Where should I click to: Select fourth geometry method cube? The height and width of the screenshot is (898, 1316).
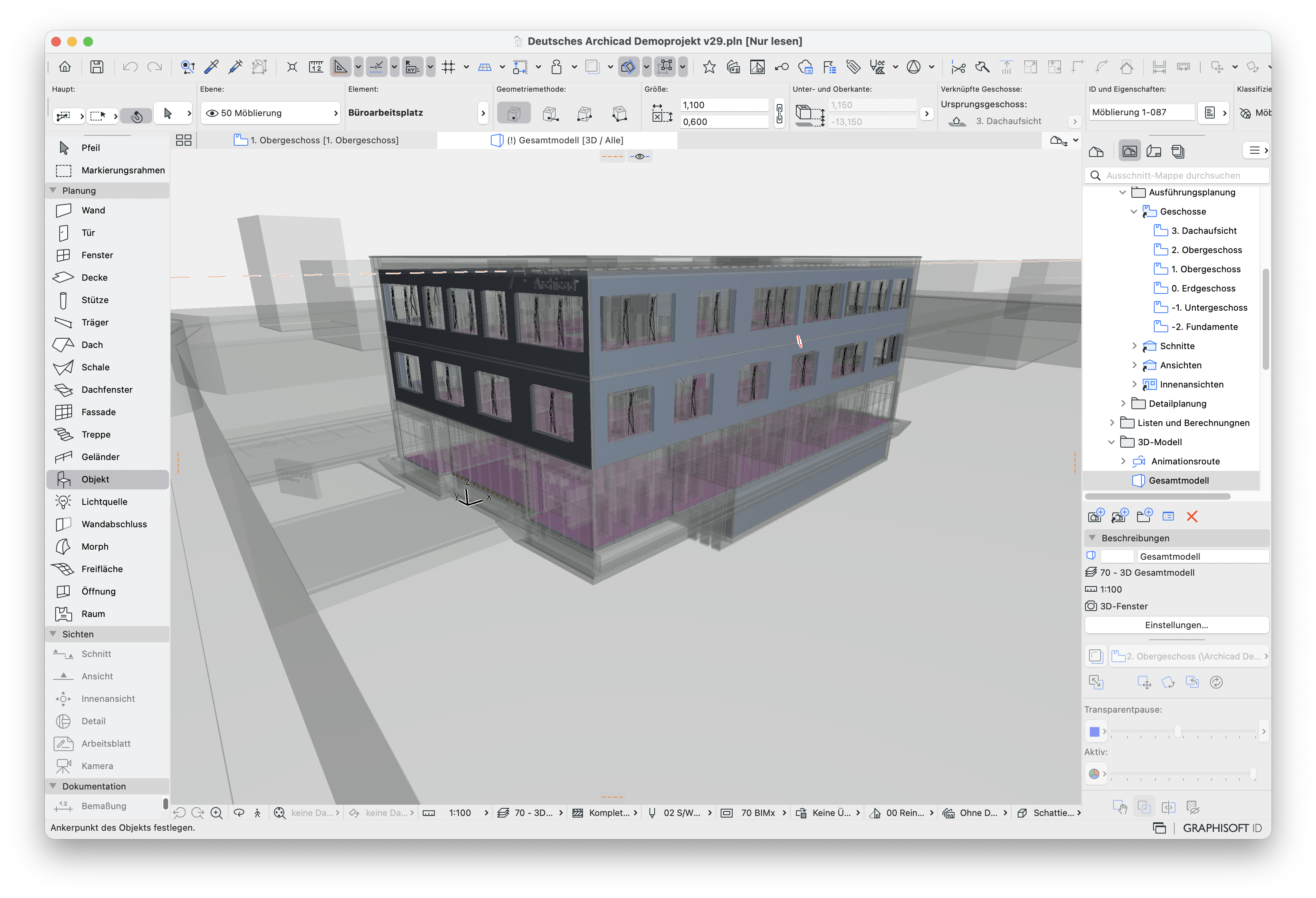click(x=620, y=113)
